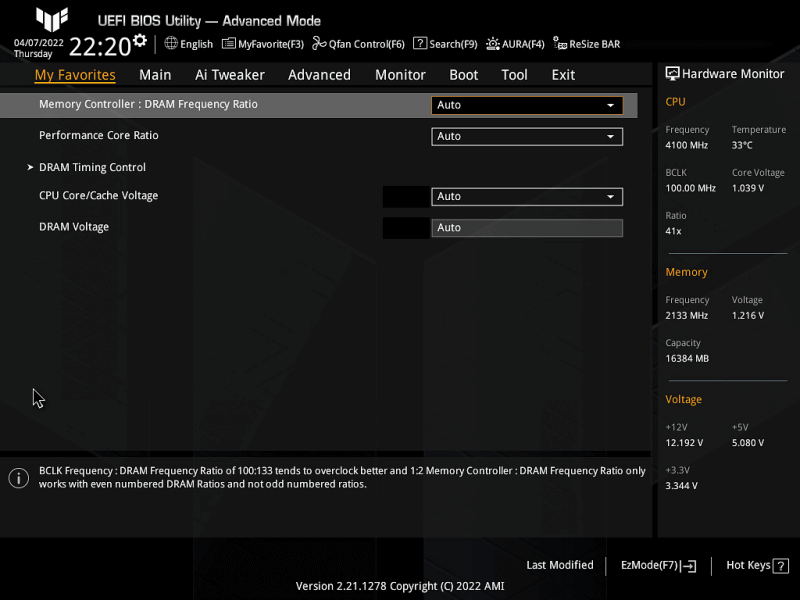Click the English language button

(x=196, y=44)
